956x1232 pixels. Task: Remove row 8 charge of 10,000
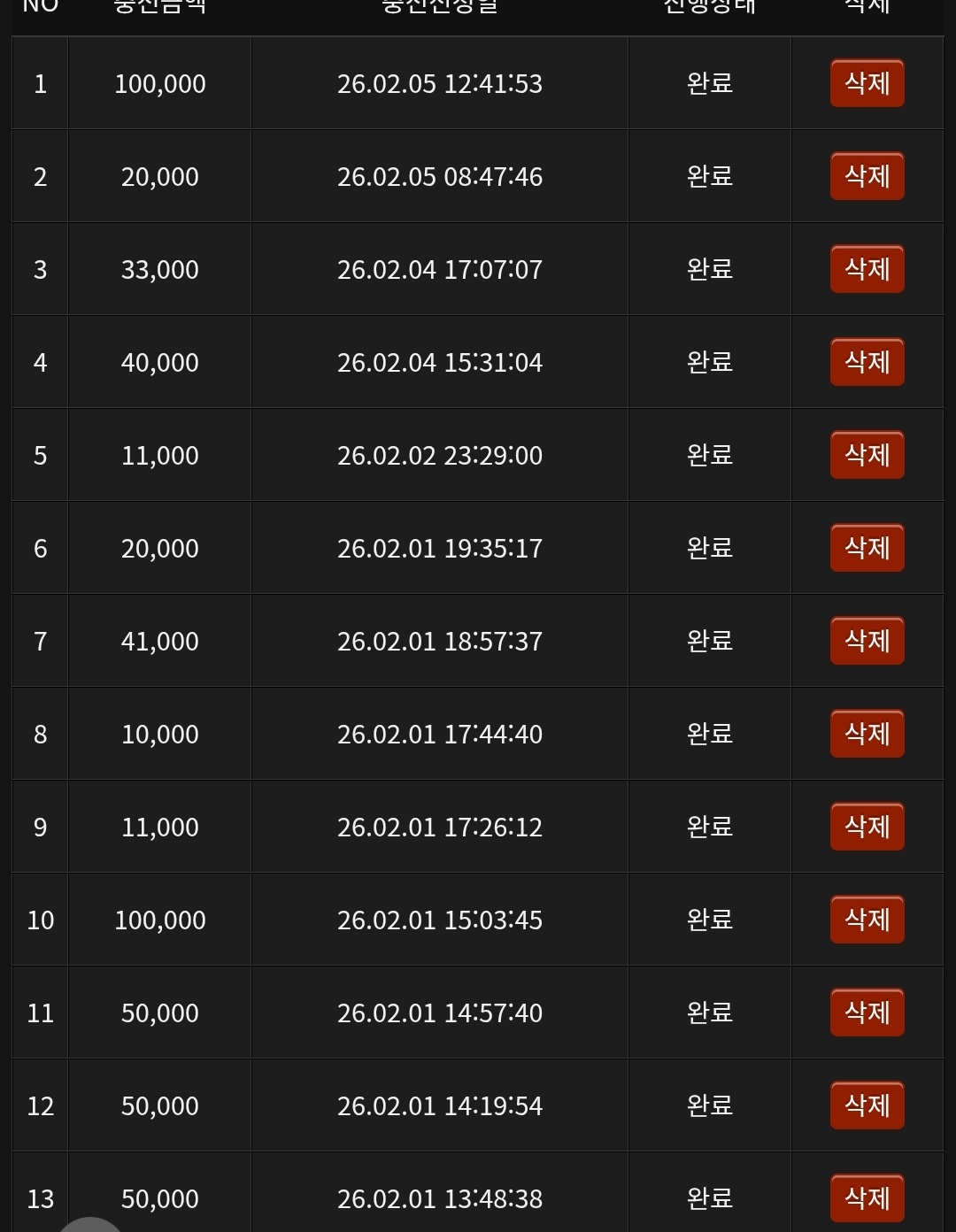(867, 734)
